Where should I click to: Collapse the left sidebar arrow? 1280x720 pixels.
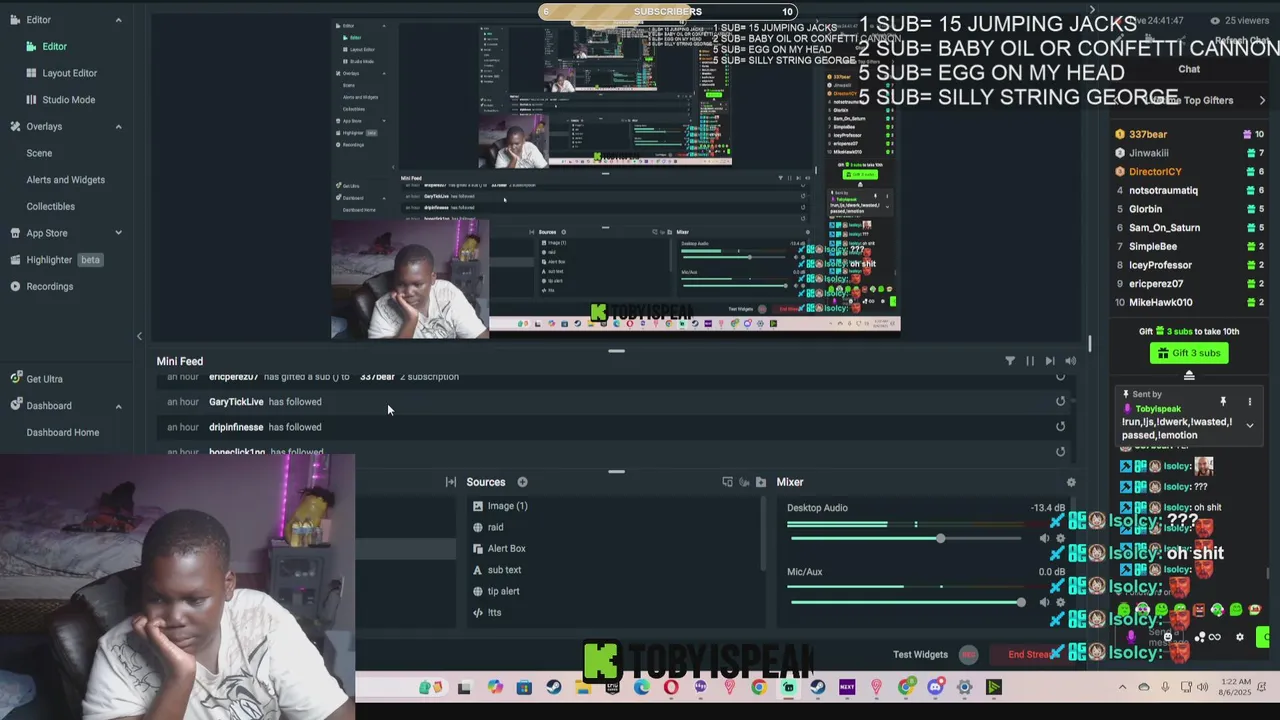pyautogui.click(x=140, y=336)
